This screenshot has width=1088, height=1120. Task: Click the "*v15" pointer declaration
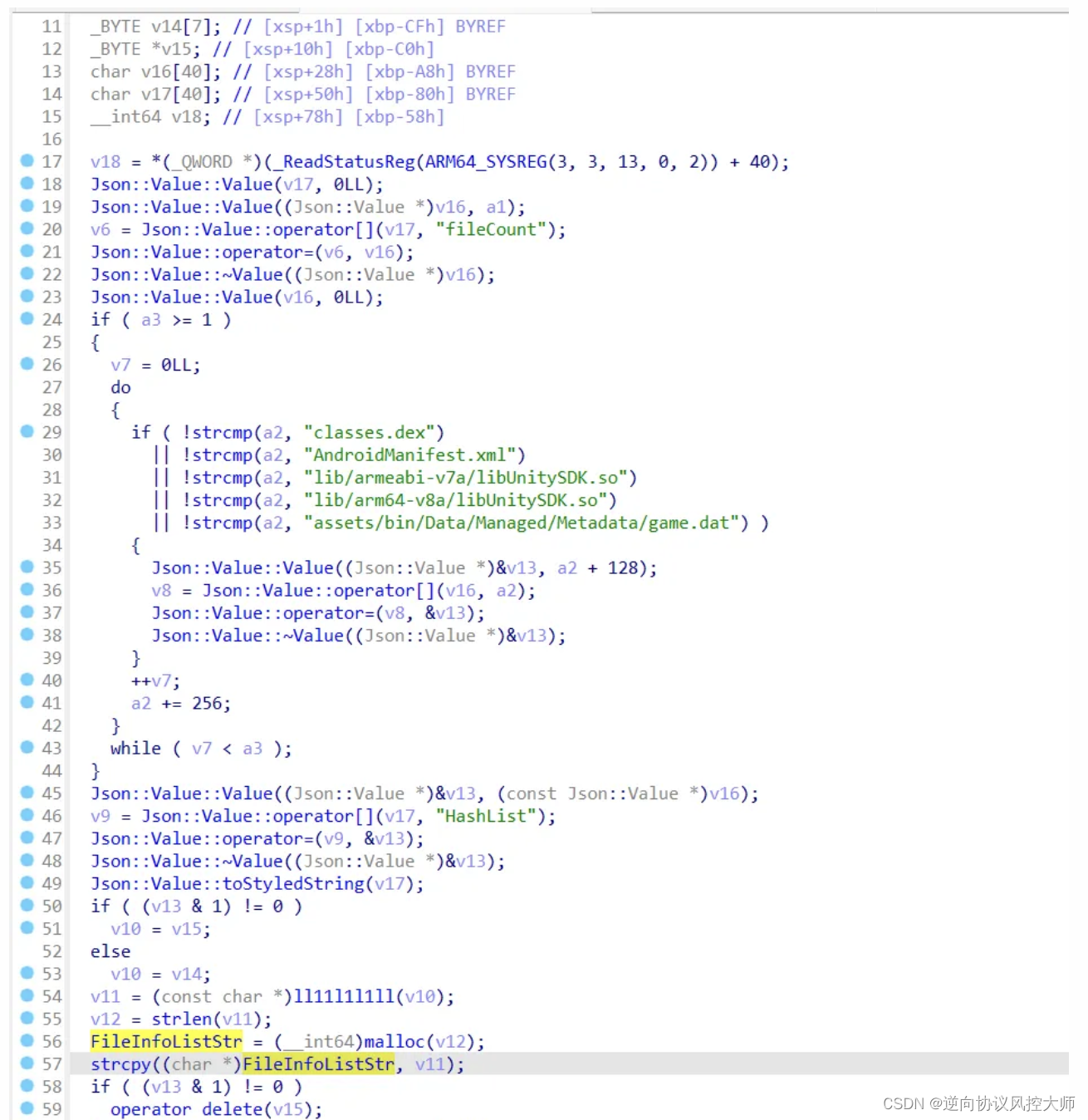(171, 49)
